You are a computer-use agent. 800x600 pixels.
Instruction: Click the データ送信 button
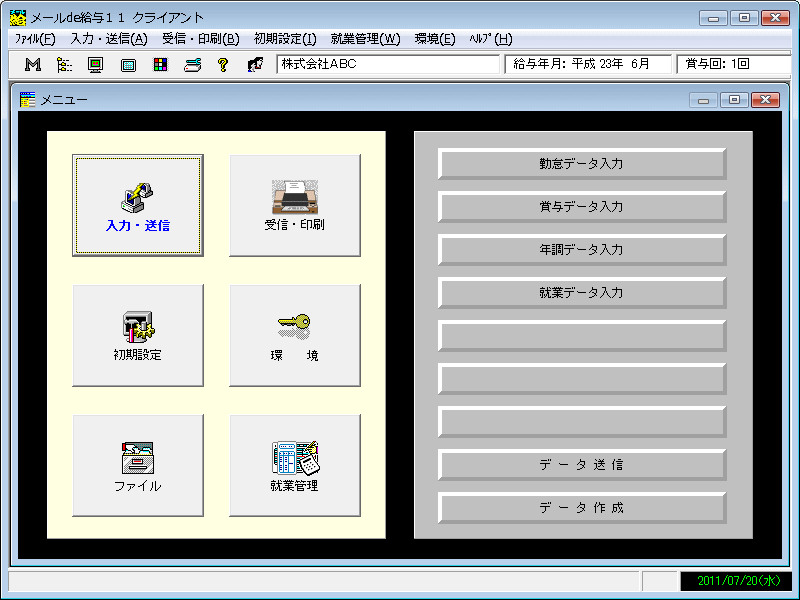coord(582,465)
